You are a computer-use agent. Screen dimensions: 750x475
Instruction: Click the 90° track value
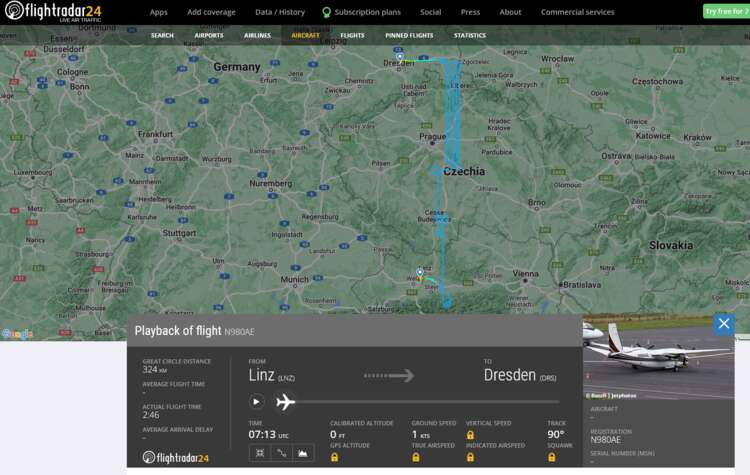point(555,434)
